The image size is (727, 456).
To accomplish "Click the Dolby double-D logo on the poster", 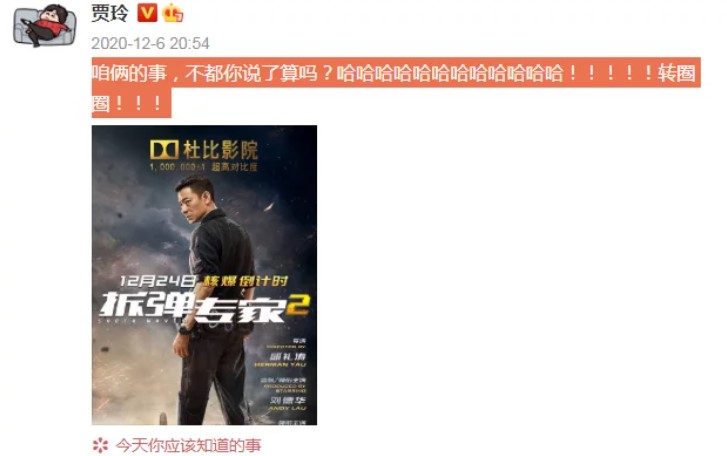I will tap(164, 150).
